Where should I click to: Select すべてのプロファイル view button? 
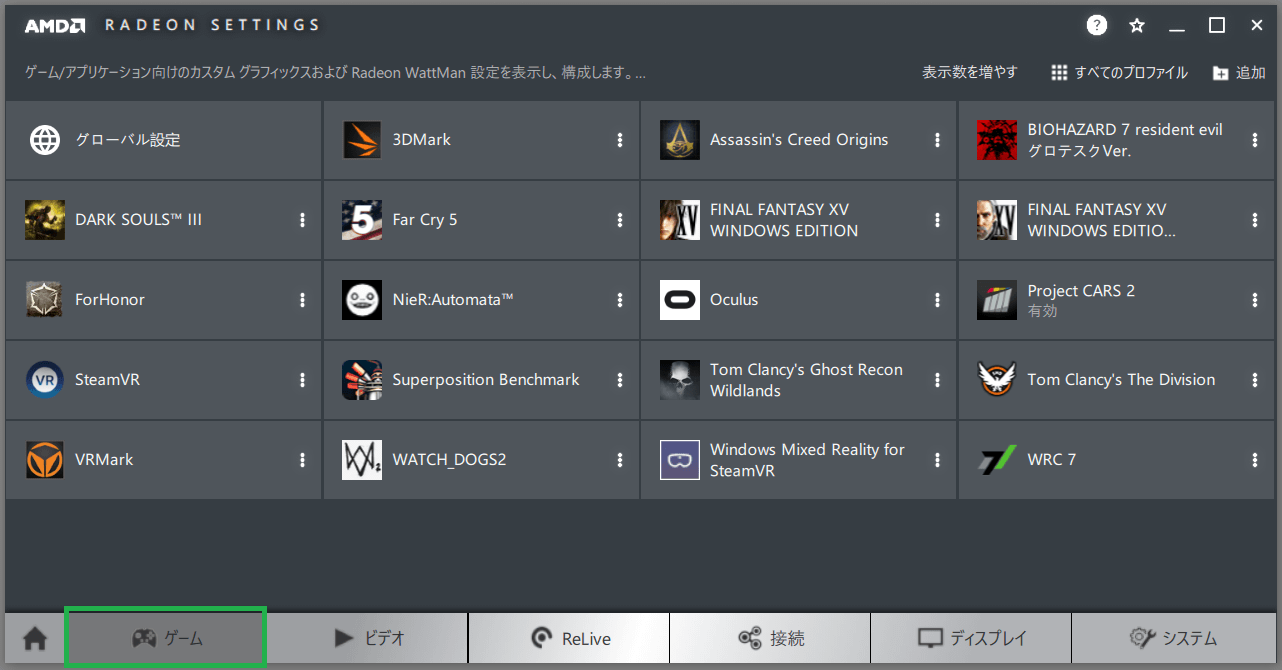point(1119,73)
